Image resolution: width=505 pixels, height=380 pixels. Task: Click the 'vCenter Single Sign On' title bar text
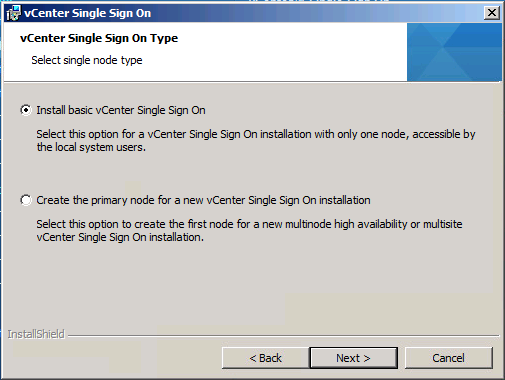click(x=88, y=13)
